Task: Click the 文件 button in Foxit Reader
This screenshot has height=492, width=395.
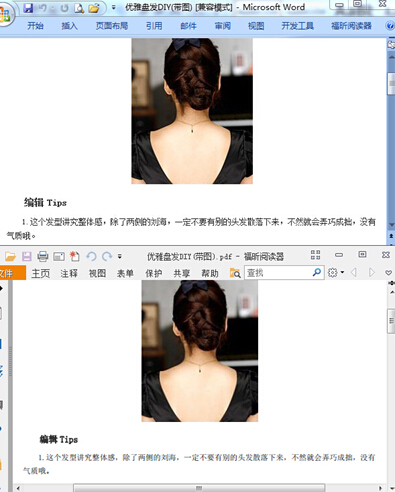Action: pyautogui.click(x=10, y=273)
